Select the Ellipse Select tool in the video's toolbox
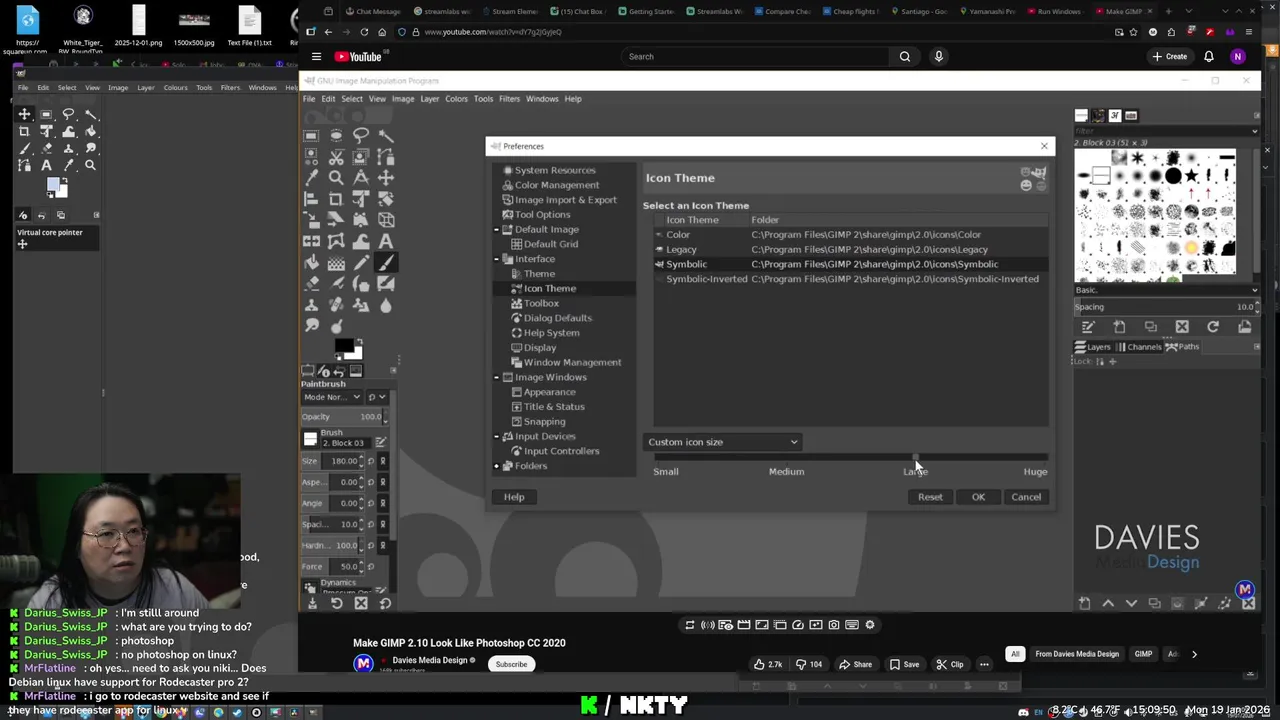Viewport: 1280px width, 720px height. point(336,136)
